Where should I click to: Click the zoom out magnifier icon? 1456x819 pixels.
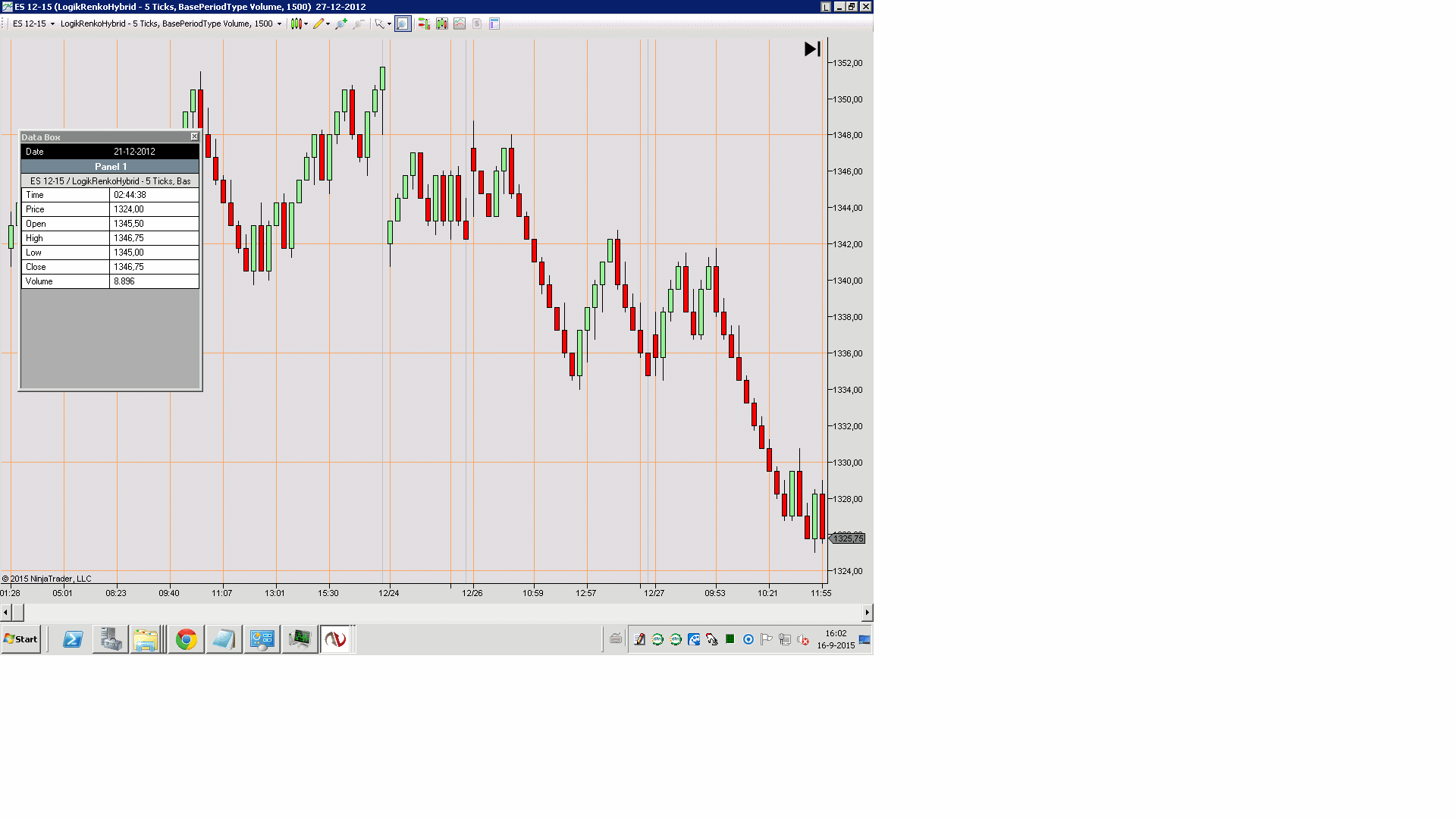point(359,24)
